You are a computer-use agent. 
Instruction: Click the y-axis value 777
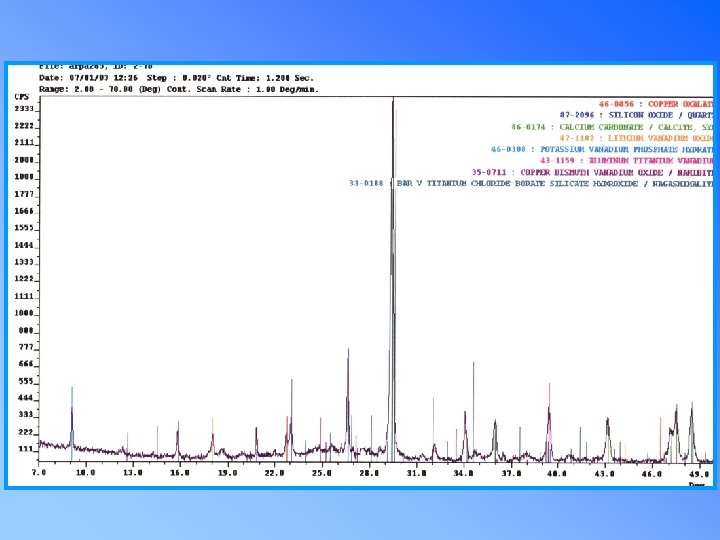pos(27,347)
